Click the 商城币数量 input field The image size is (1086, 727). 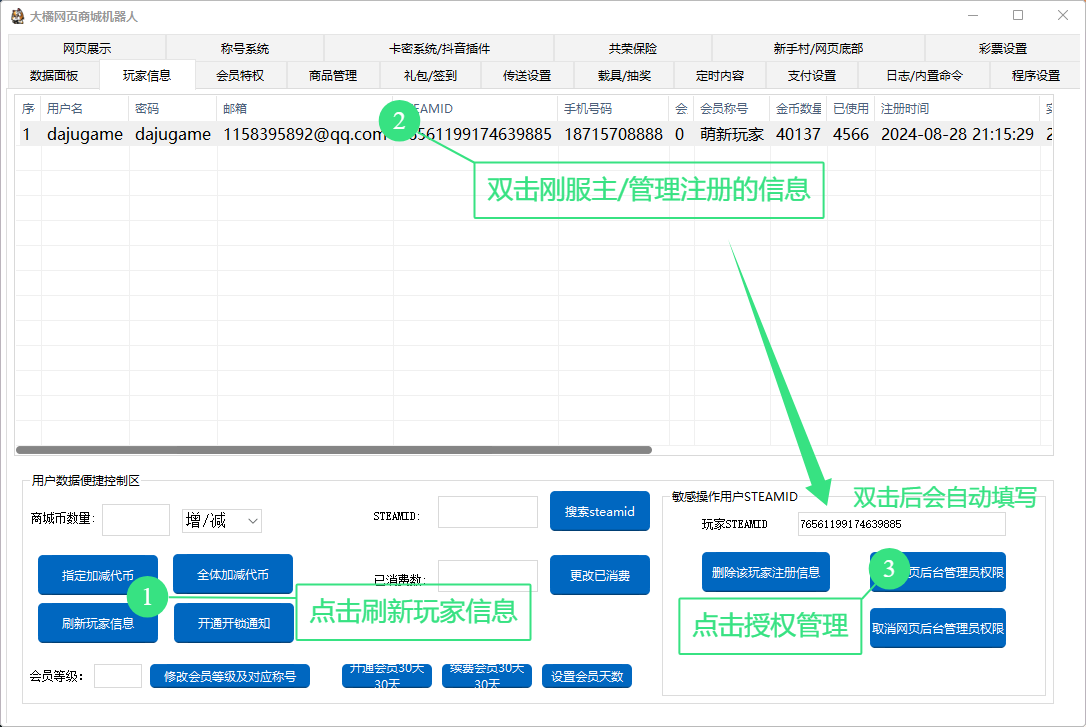[x=136, y=520]
